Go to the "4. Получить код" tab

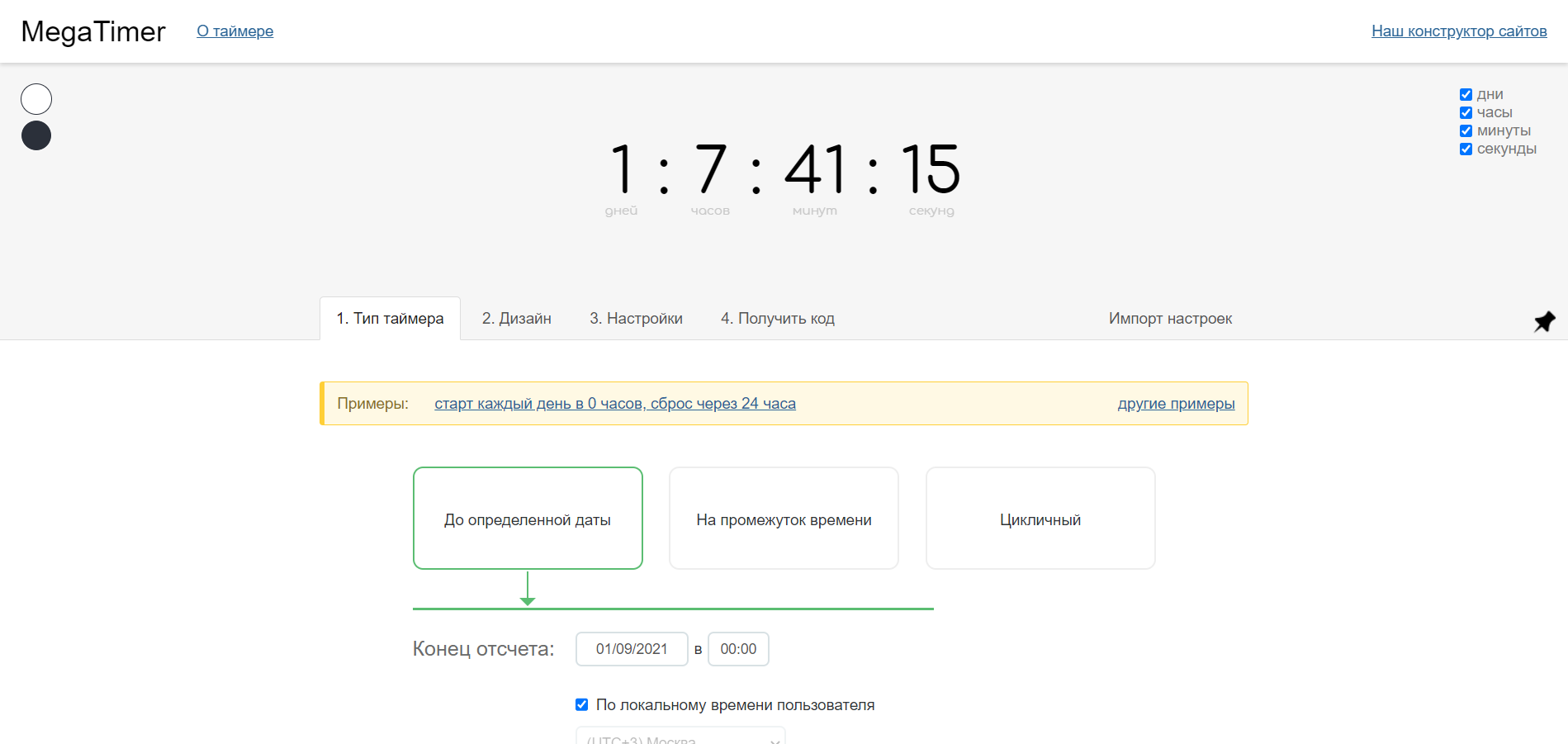[x=777, y=319]
